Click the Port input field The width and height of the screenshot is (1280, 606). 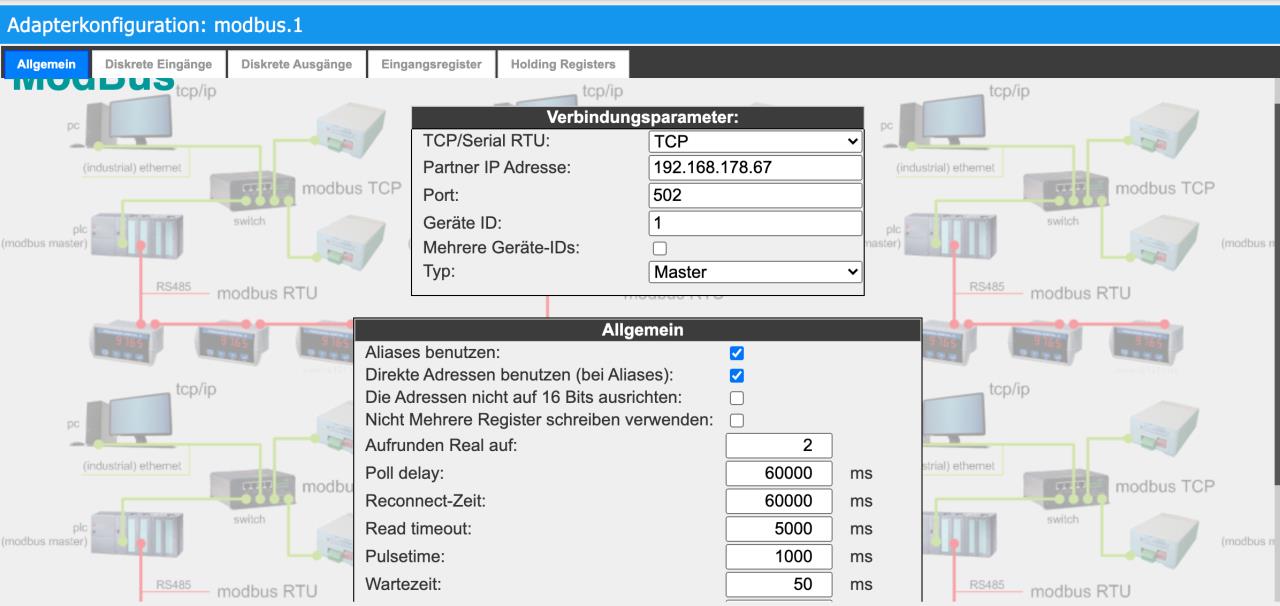click(755, 195)
